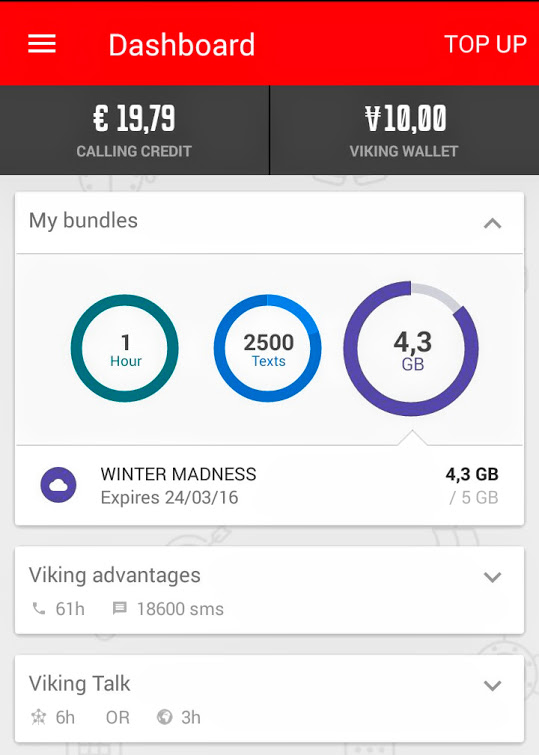This screenshot has height=755, width=539.
Task: Open the Calling Credit € 19,79 tab
Action: tap(134, 130)
